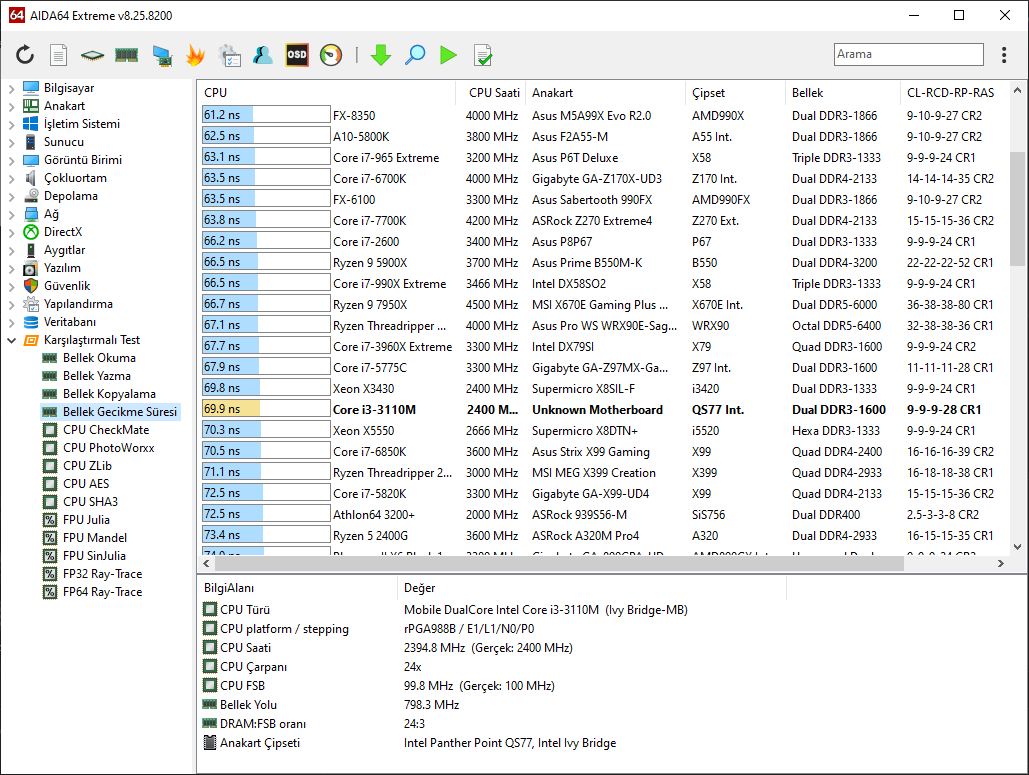
Task: Sort by the CPU column header
Action: click(x=326, y=93)
